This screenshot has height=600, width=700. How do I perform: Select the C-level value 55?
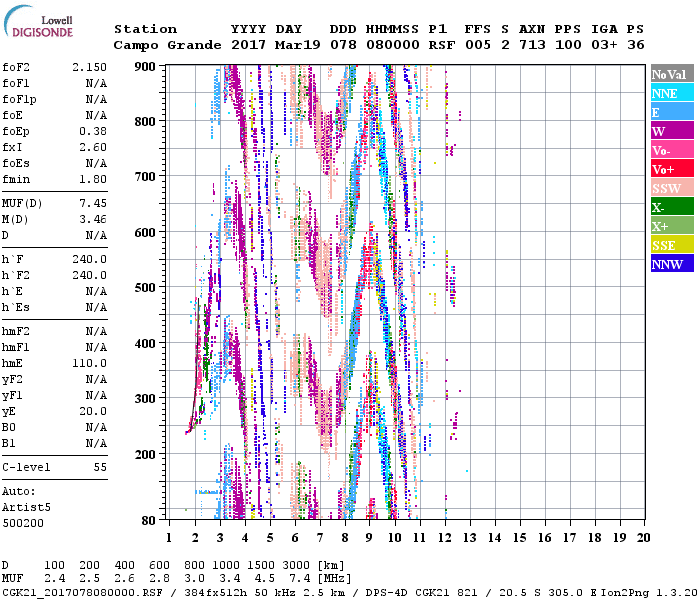pyautogui.click(x=100, y=467)
